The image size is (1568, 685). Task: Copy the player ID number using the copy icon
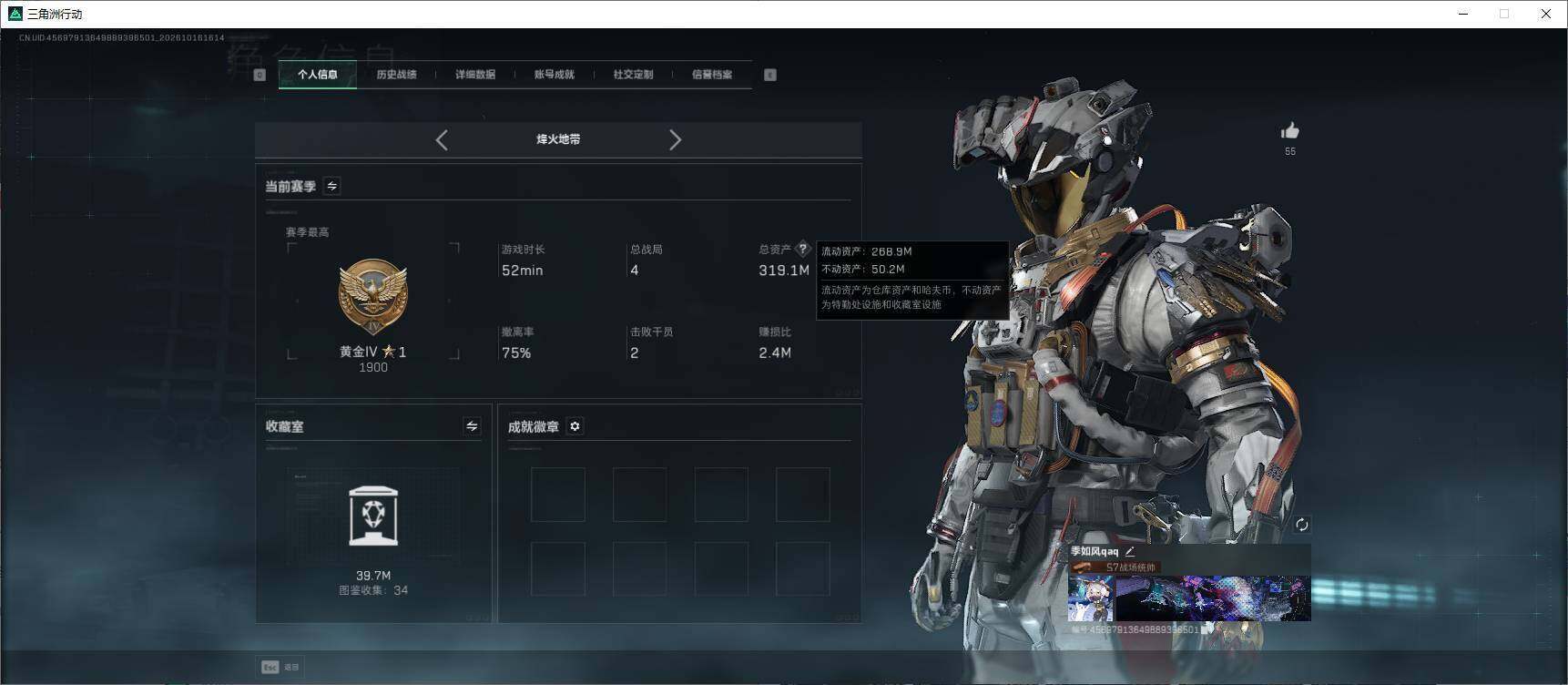(x=1206, y=629)
